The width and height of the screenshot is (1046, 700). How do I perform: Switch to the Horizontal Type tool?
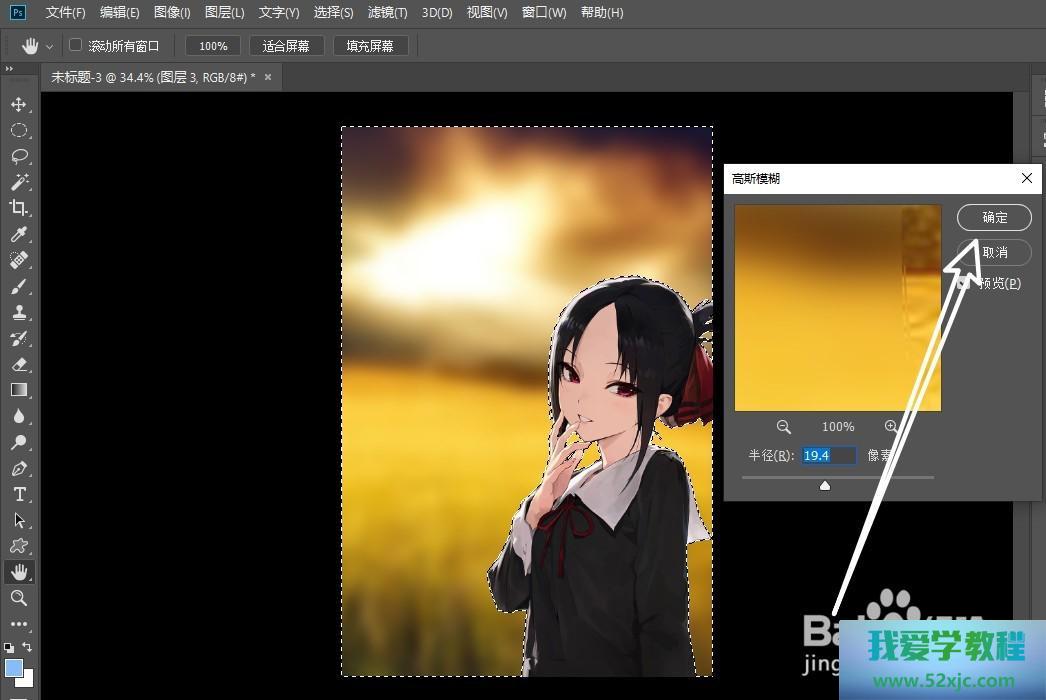point(18,495)
